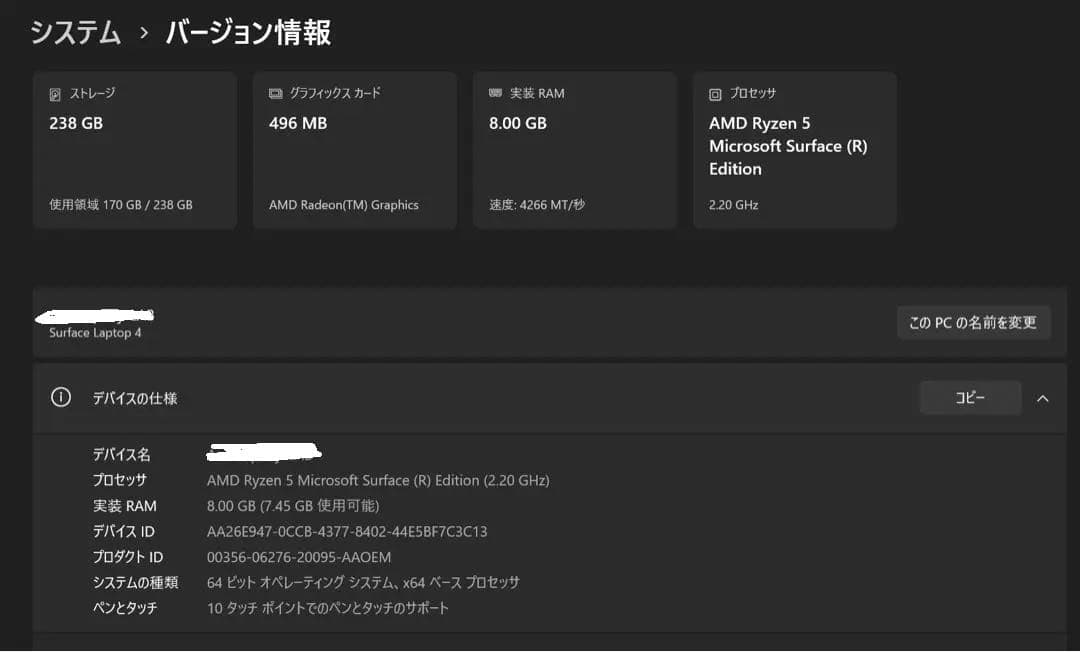Click the 実装 RAM memory icon

coord(493,92)
